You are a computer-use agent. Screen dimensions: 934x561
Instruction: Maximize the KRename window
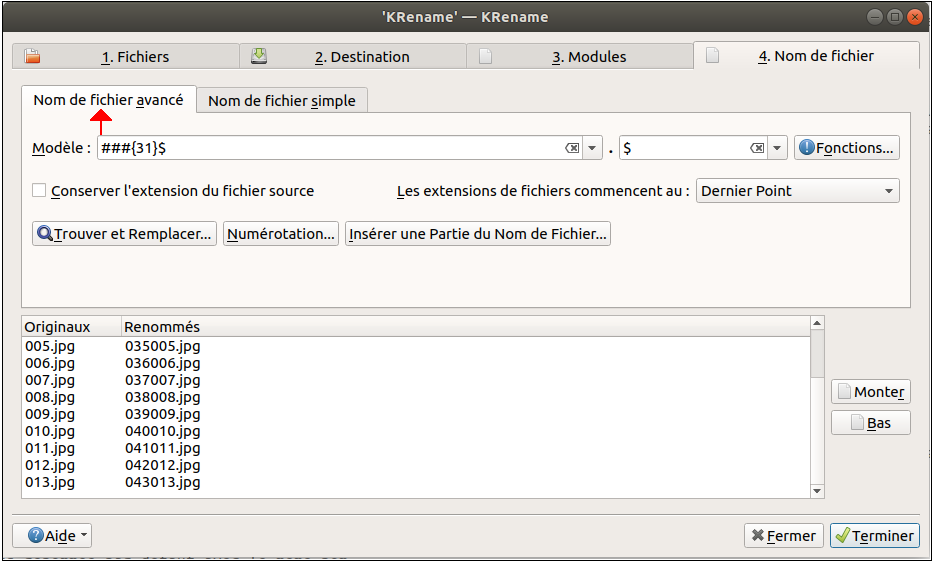tap(895, 17)
